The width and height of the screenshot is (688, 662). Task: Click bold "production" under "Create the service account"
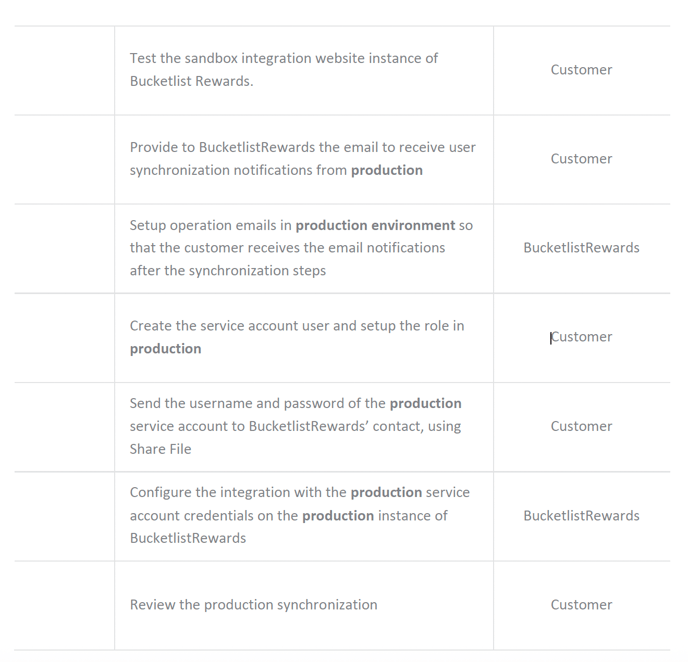(x=165, y=349)
